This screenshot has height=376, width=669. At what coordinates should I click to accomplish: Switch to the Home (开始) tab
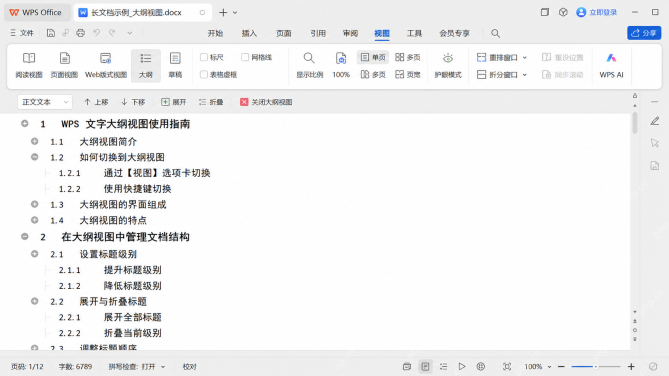[x=215, y=33]
